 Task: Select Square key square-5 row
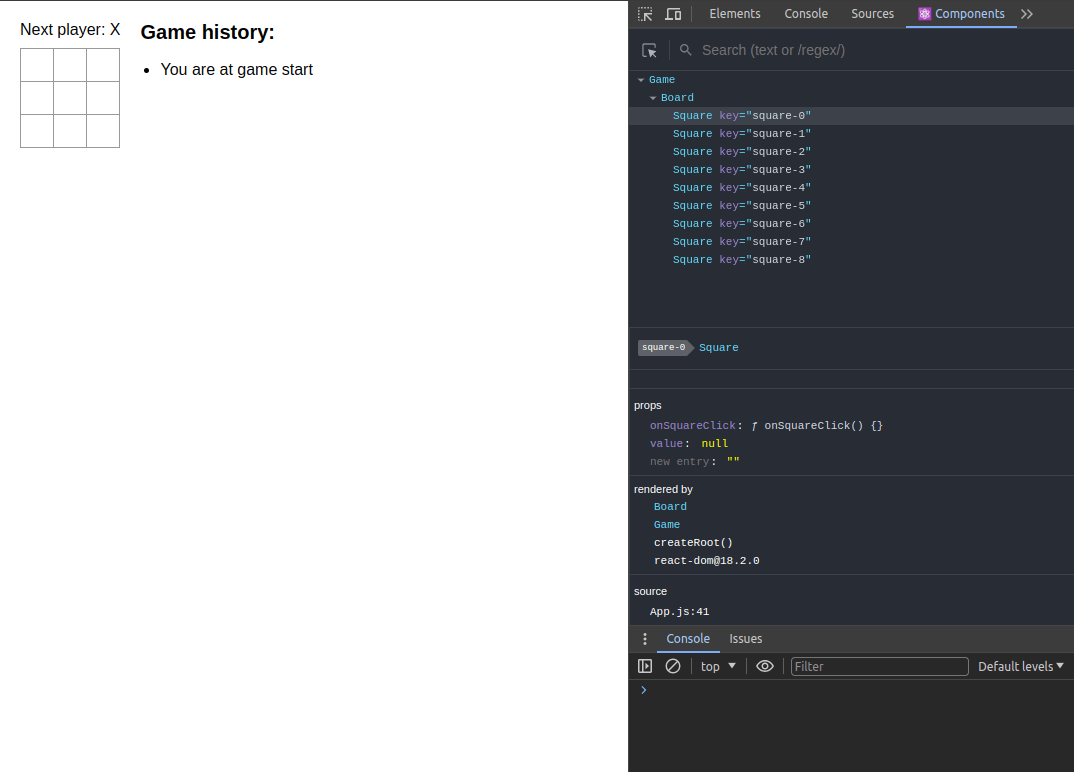851,206
